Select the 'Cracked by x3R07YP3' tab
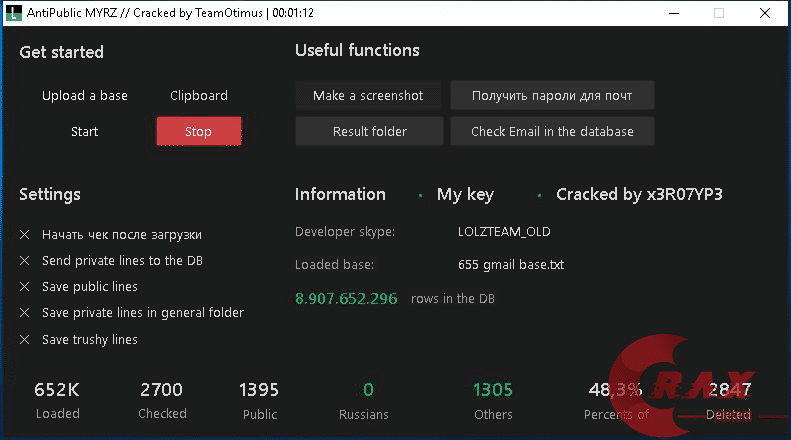The height and width of the screenshot is (440, 791). tap(639, 194)
